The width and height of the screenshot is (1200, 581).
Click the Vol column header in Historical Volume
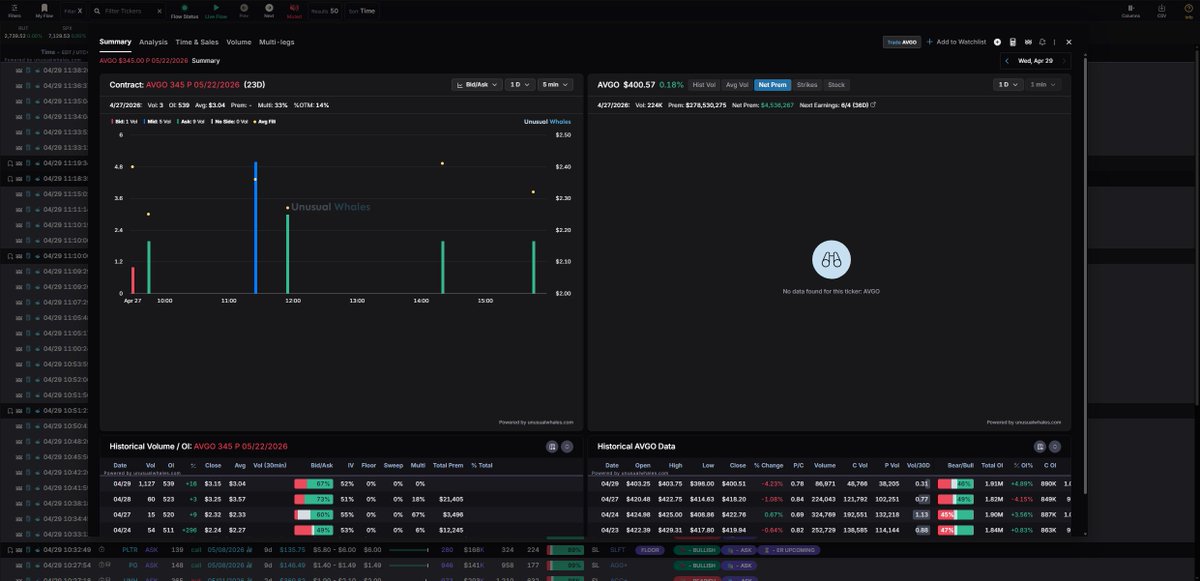pos(150,465)
